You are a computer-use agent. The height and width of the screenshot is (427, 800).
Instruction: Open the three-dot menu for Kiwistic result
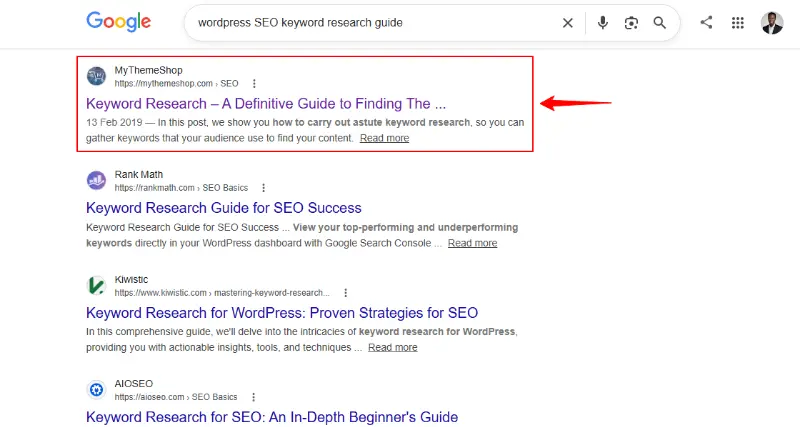click(x=345, y=293)
